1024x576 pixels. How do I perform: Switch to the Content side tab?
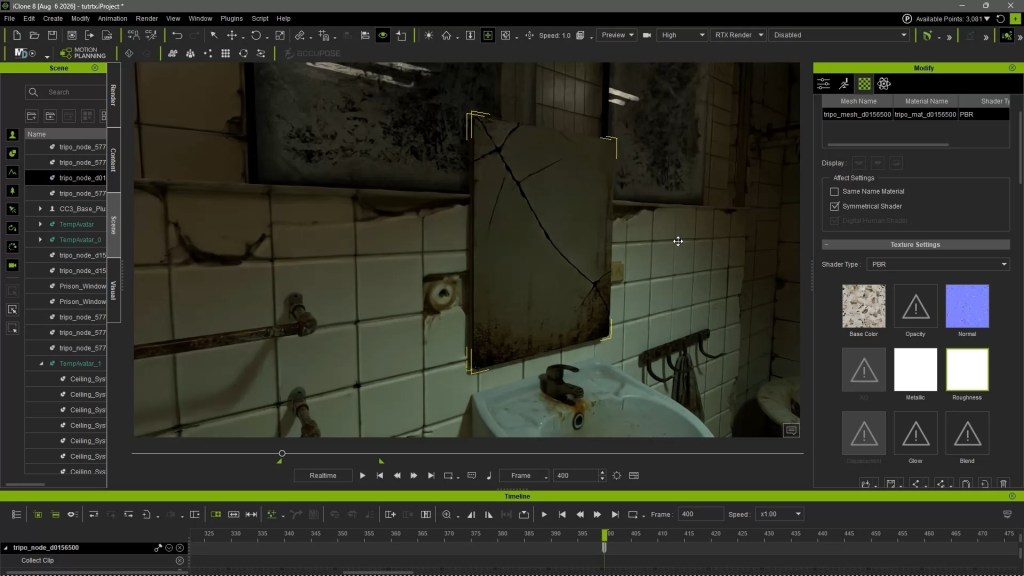click(x=114, y=160)
